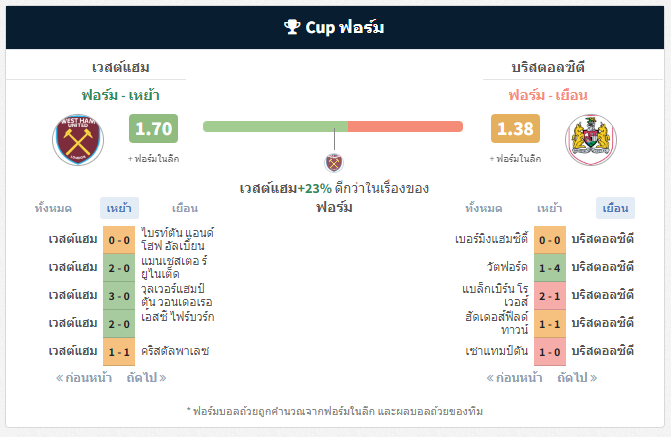Viewport: 671px width, 437px height.
Task: Click the green and red form comparison bar
Action: (333, 126)
